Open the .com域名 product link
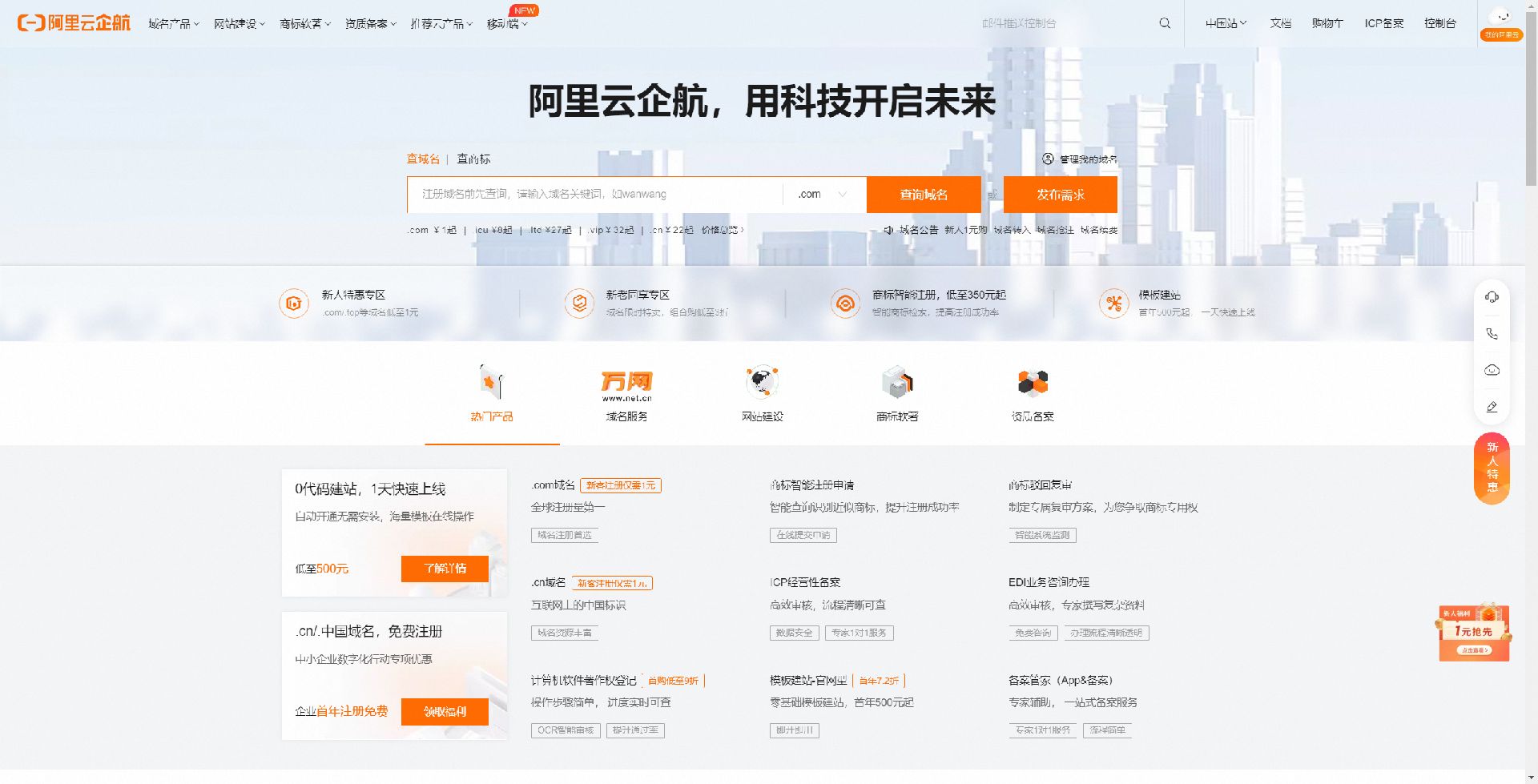 click(553, 485)
